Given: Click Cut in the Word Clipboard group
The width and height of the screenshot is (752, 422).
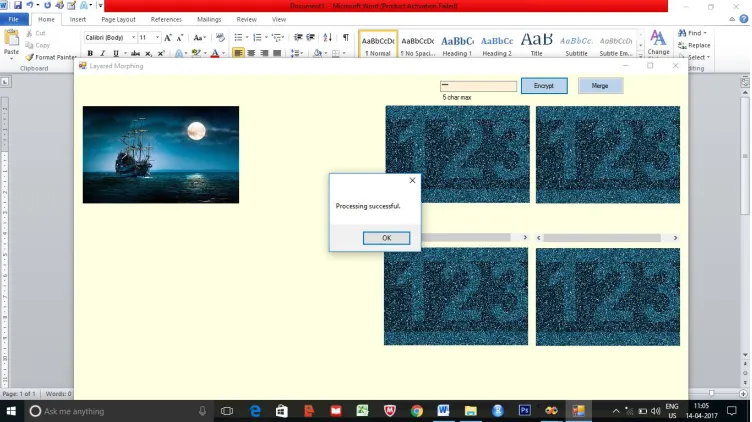Looking at the screenshot, I should 36,33.
